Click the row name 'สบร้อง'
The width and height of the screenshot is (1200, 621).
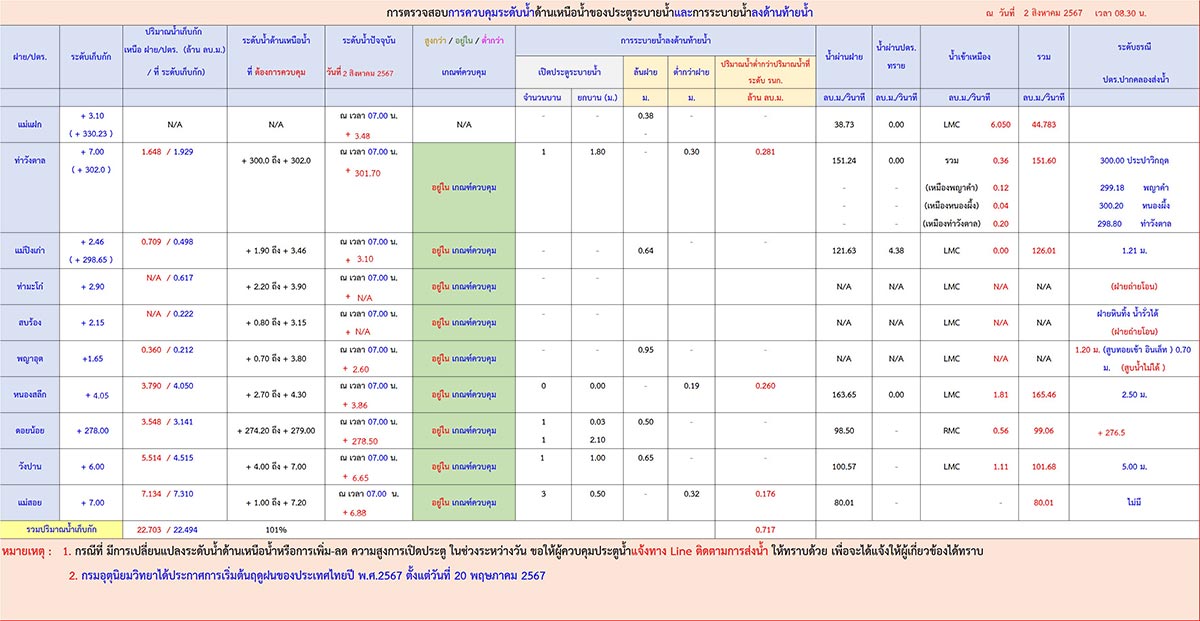28,323
